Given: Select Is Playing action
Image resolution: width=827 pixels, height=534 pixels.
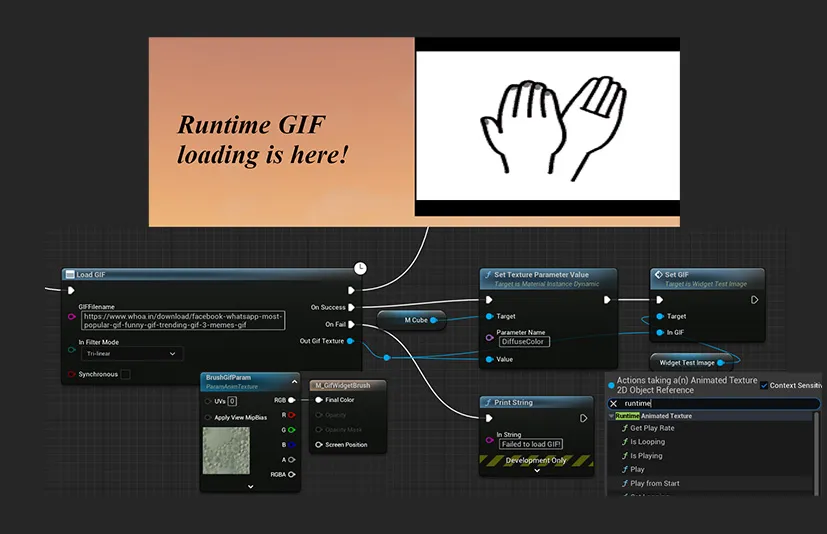Looking at the screenshot, I should coord(646,455).
